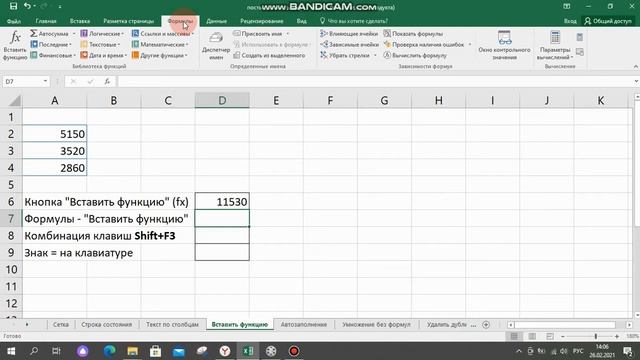The width and height of the screenshot is (640, 360).
Task: Open the Проверка наличия ошибок dropdown arrow
Action: click(470, 44)
